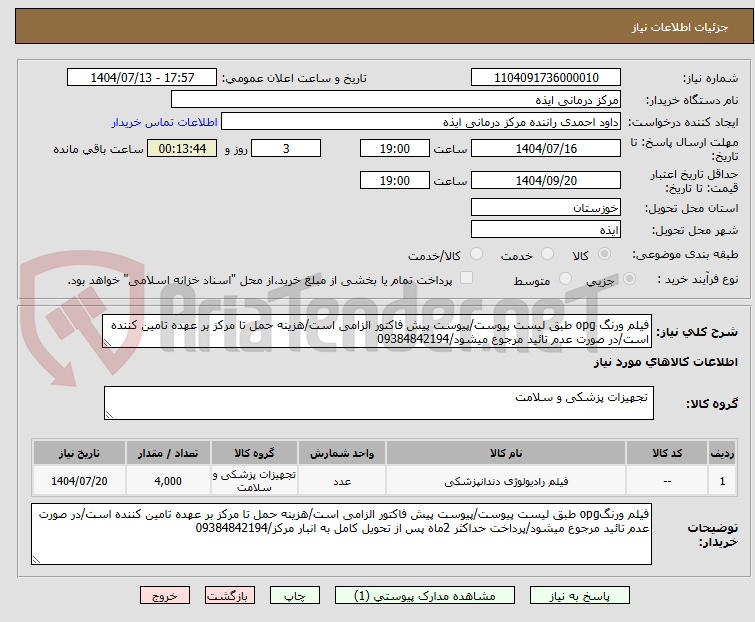This screenshot has width=755, height=622.
Task: Click the پاسخ به نیاز button
Action: click(x=580, y=596)
